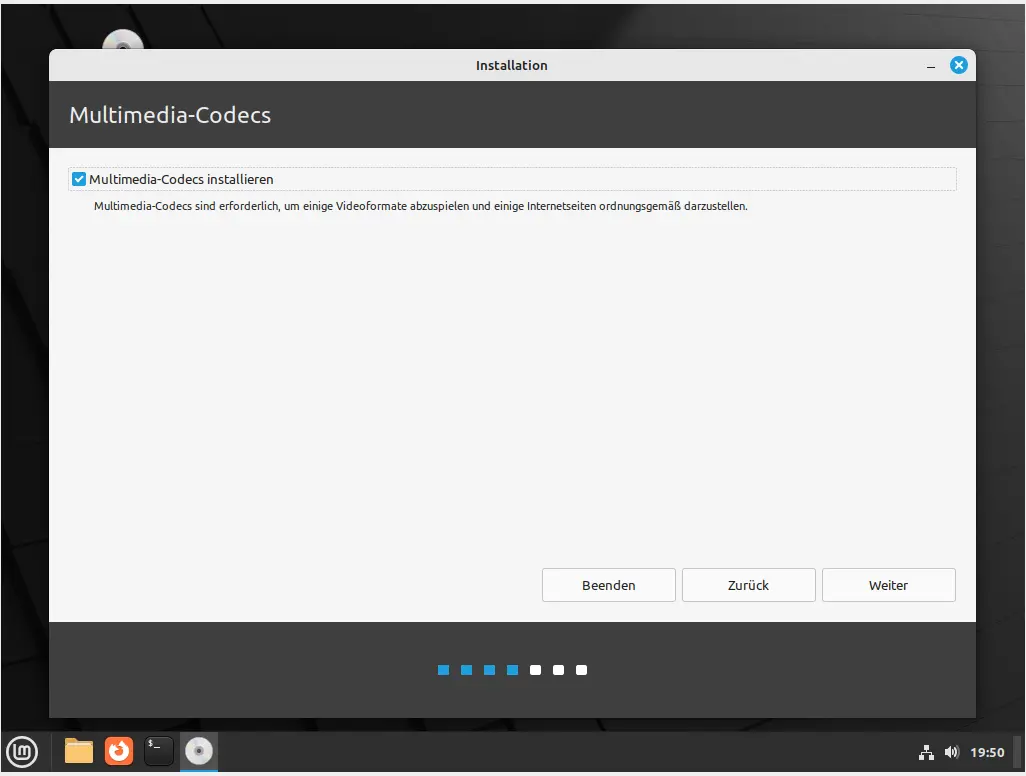Uncheck 'Multimedia-Codecs installieren' checkbox
Image resolution: width=1026 pixels, height=776 pixels.
[x=79, y=179]
